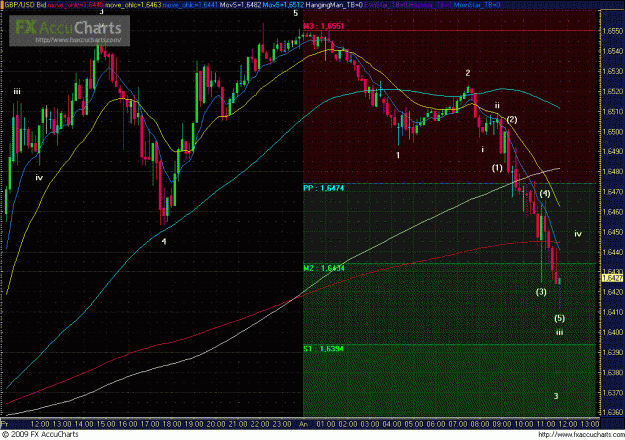Click the 01:00 time axis label
The height and width of the screenshot is (440, 625).
coord(326,424)
